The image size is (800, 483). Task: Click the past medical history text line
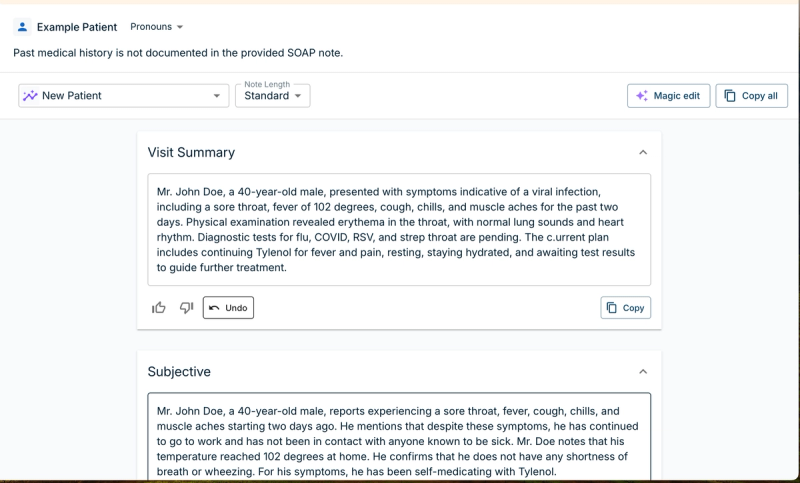(x=178, y=53)
